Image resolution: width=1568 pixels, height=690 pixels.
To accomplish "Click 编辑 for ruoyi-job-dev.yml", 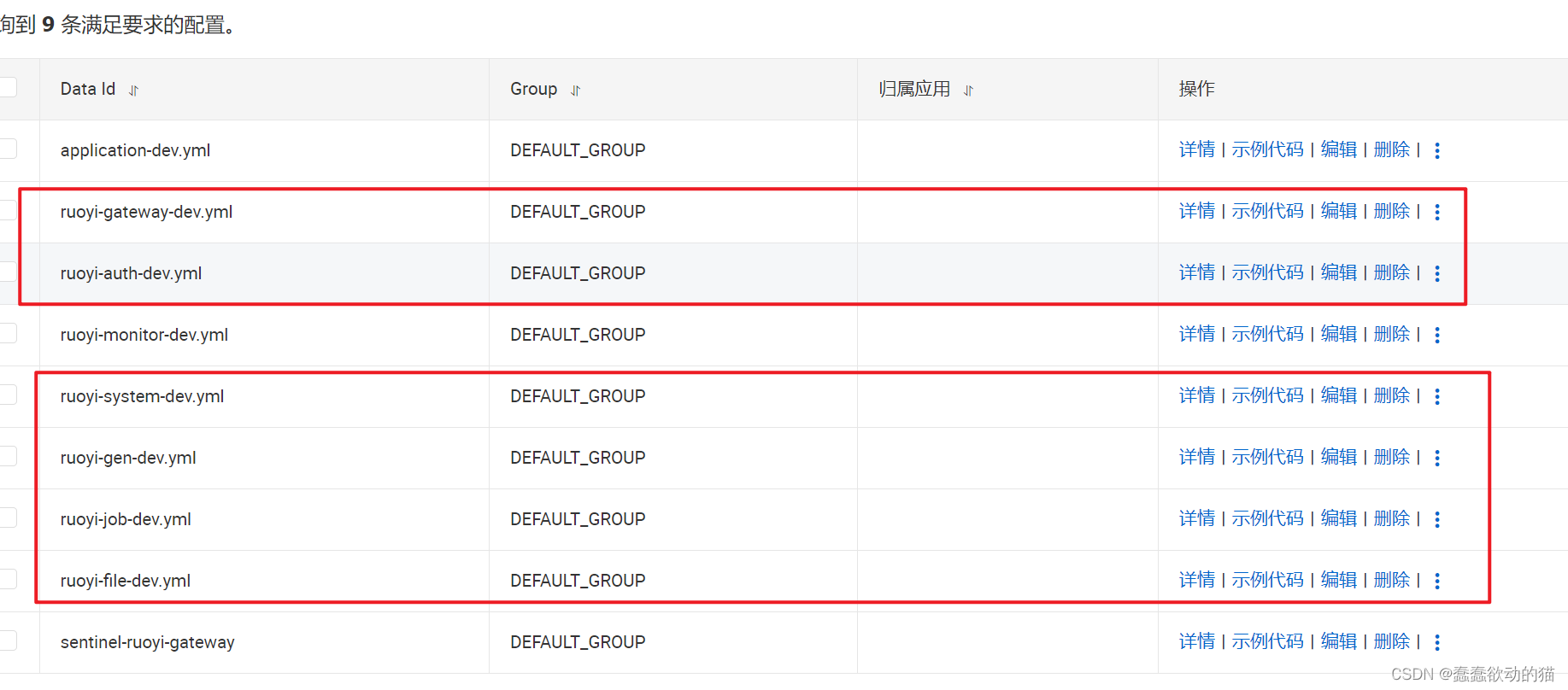I will click(x=1338, y=518).
